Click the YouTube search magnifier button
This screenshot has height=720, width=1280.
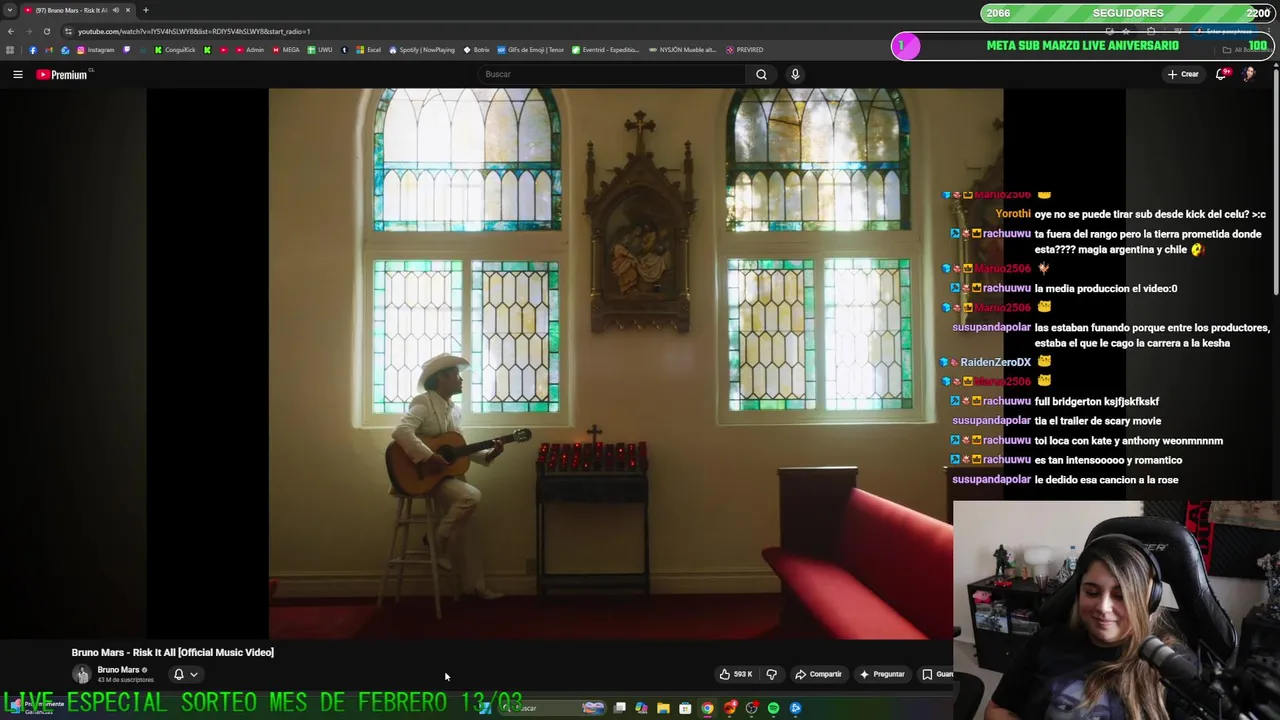point(761,74)
